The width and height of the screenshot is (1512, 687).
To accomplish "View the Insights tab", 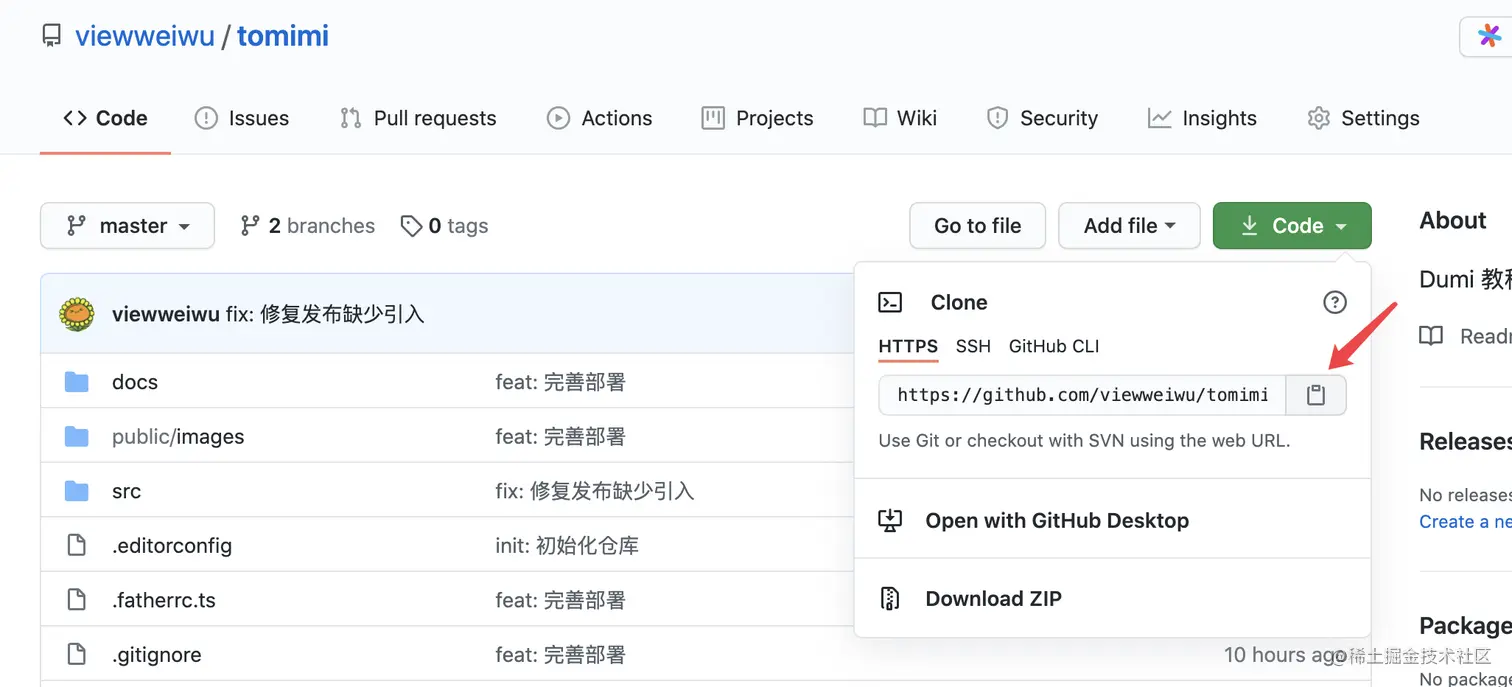I will pyautogui.click(x=1202, y=118).
